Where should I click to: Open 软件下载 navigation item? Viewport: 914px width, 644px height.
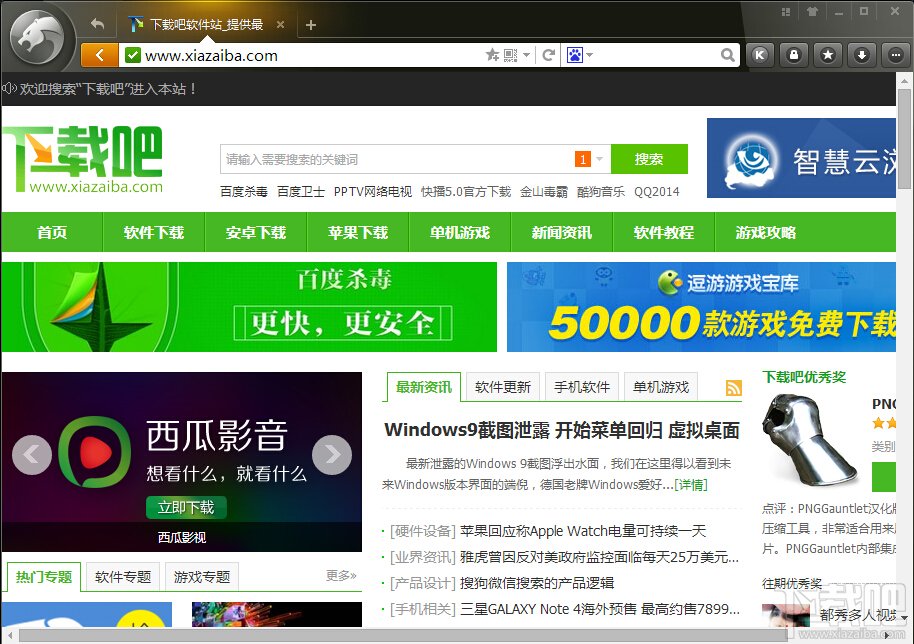154,233
